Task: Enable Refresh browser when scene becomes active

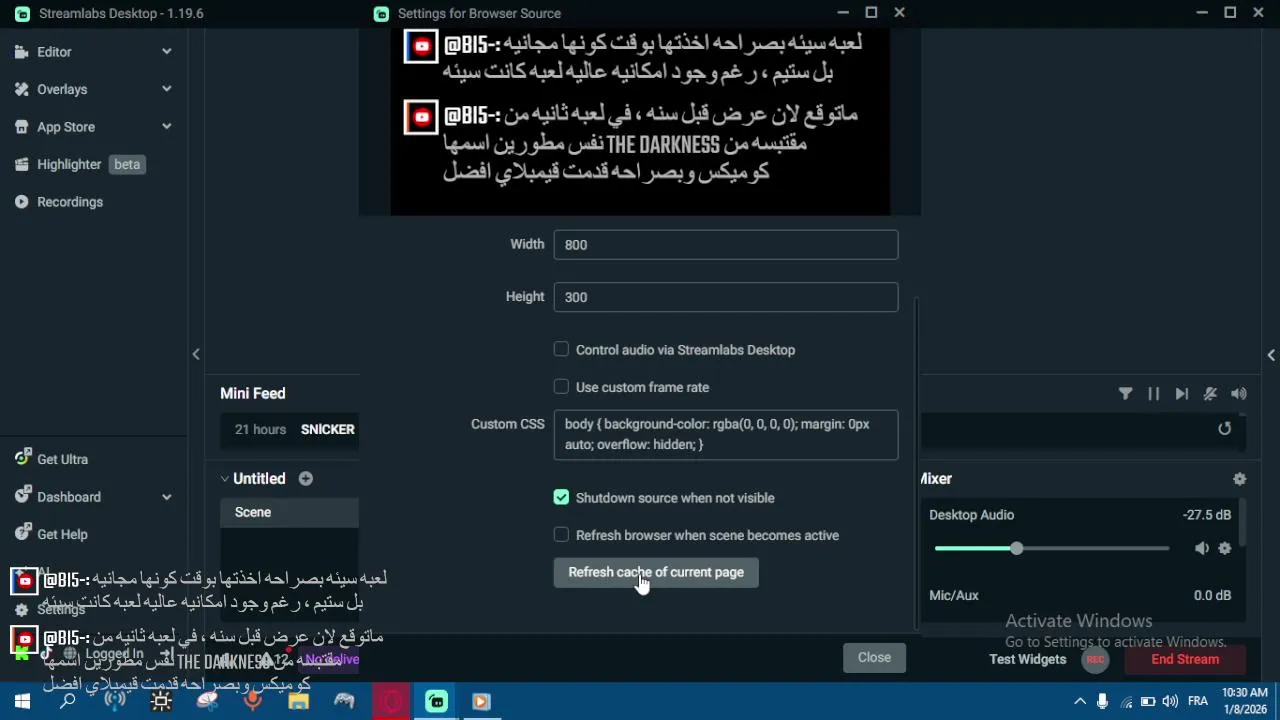Action: [x=561, y=535]
